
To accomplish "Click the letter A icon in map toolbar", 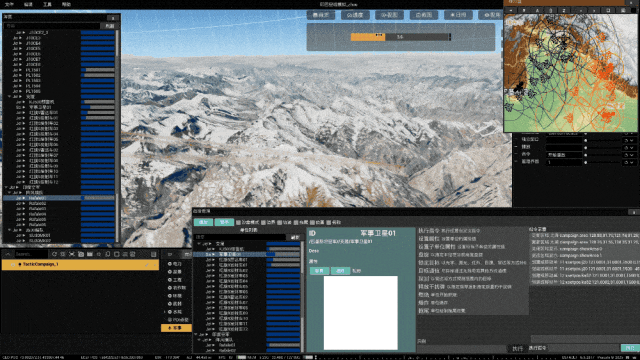I will [x=537, y=11].
